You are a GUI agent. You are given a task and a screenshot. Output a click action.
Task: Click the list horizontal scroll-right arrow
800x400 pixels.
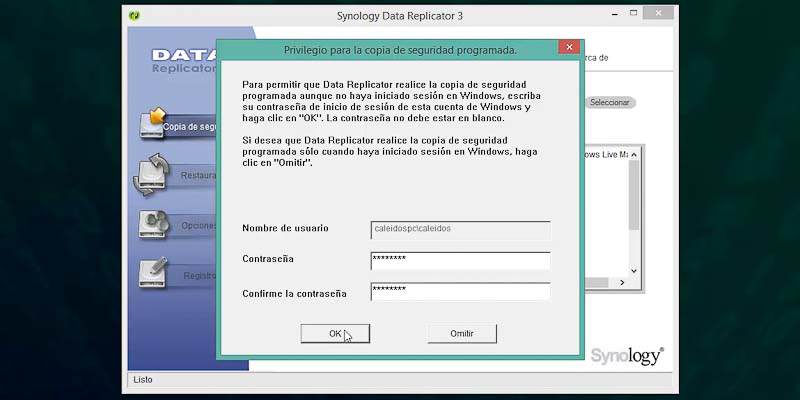click(x=622, y=283)
